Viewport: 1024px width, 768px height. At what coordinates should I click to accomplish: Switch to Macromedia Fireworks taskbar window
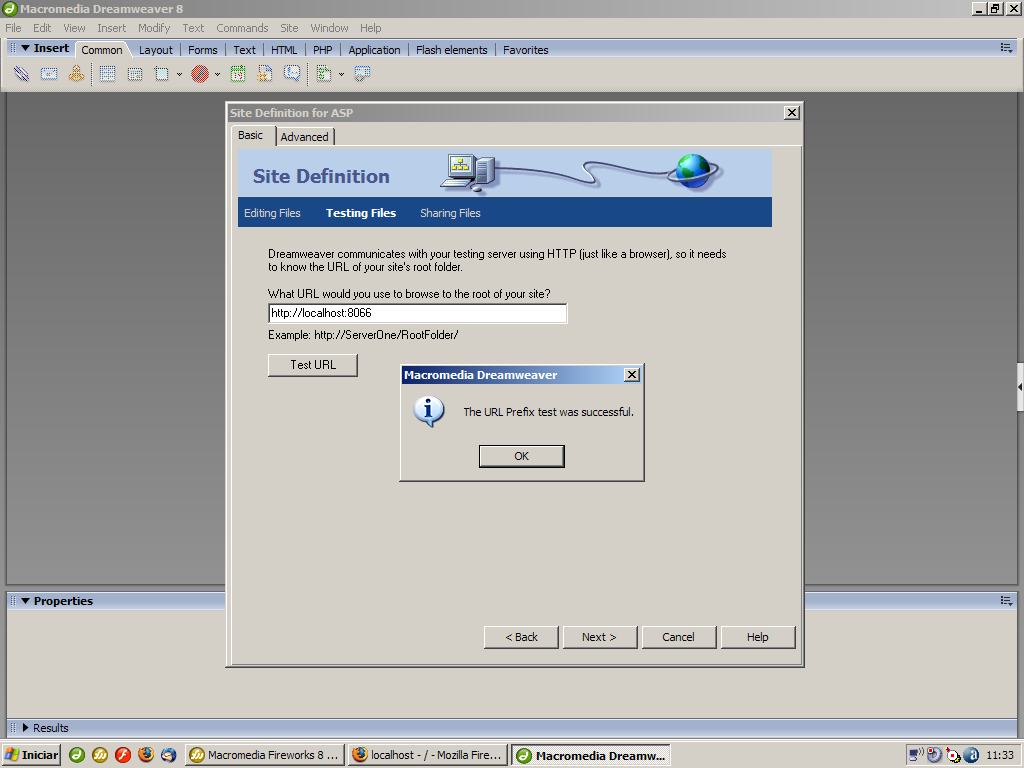(264, 755)
